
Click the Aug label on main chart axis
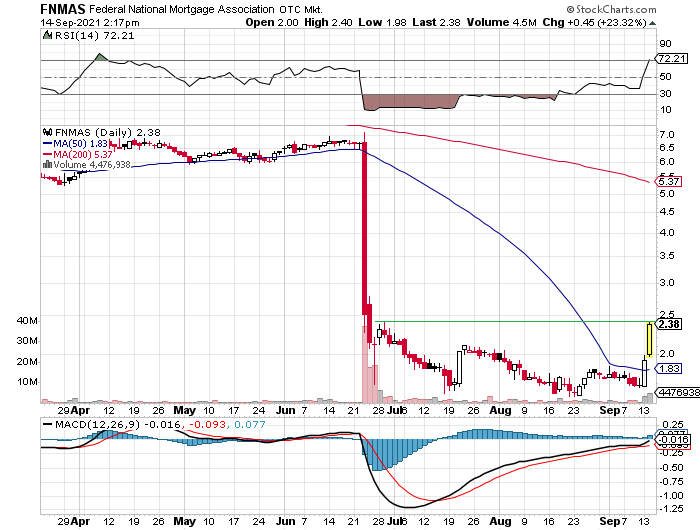tap(500, 410)
